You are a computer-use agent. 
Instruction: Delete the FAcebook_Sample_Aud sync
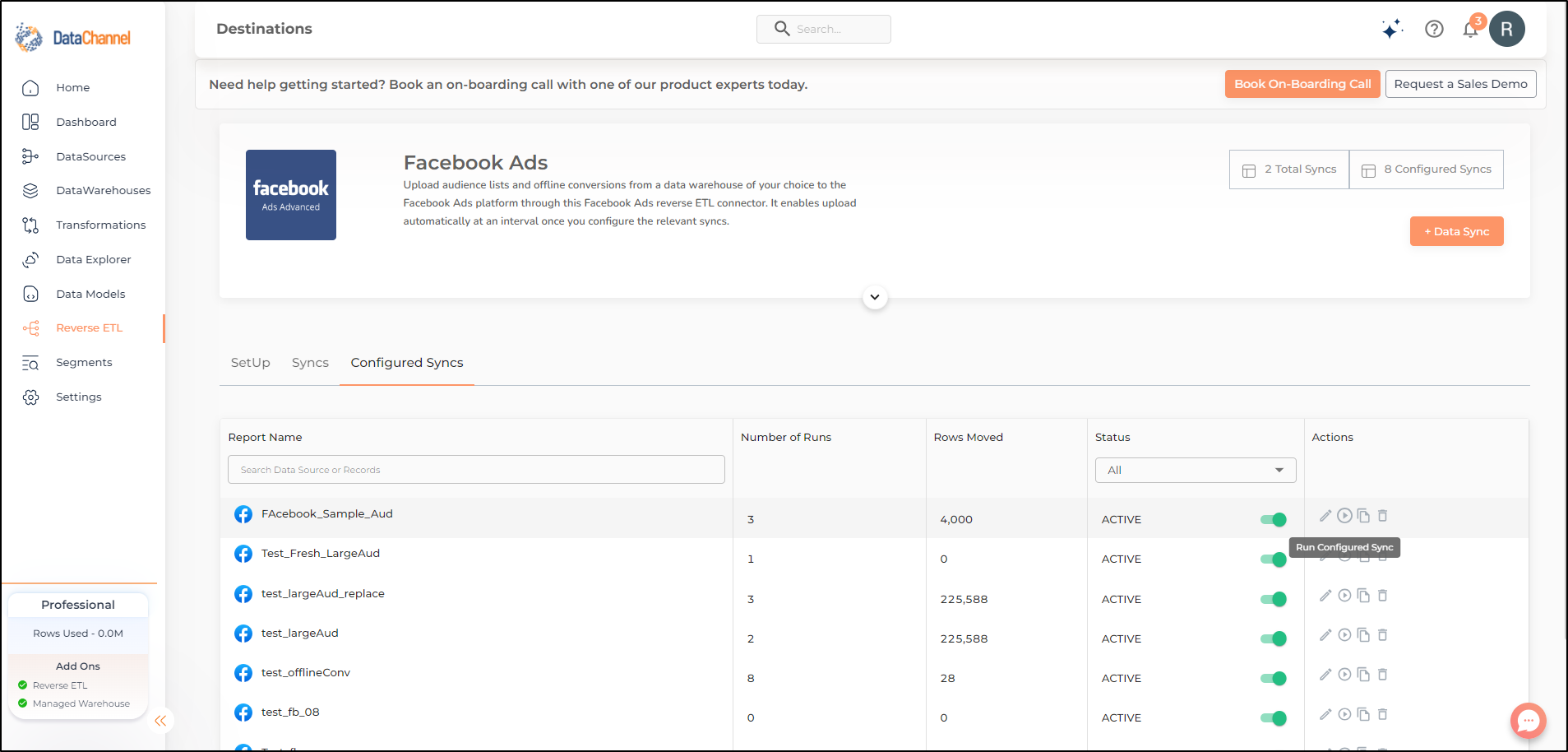[x=1382, y=516]
